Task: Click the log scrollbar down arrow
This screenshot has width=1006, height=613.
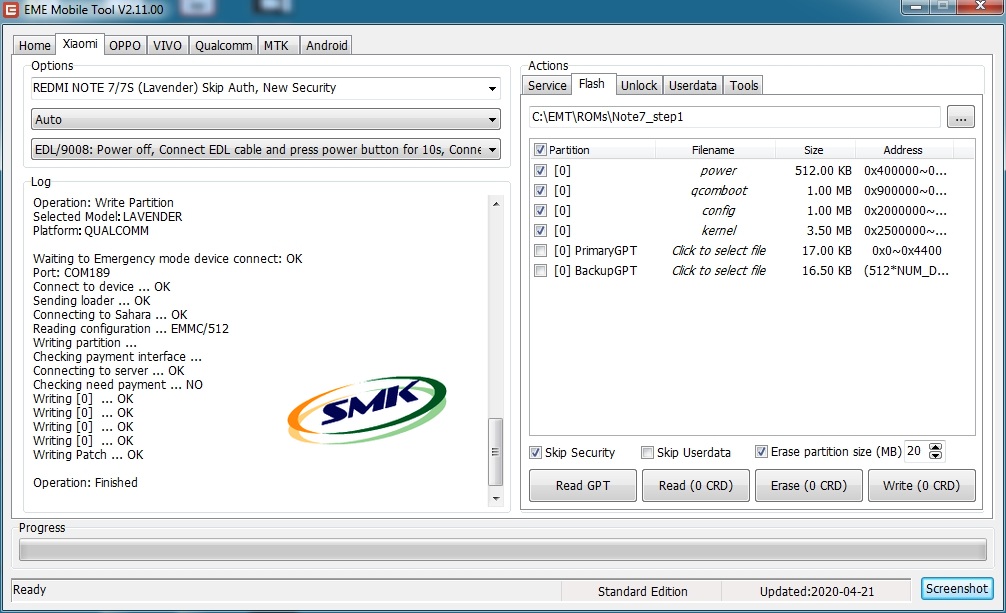Action: click(x=495, y=497)
